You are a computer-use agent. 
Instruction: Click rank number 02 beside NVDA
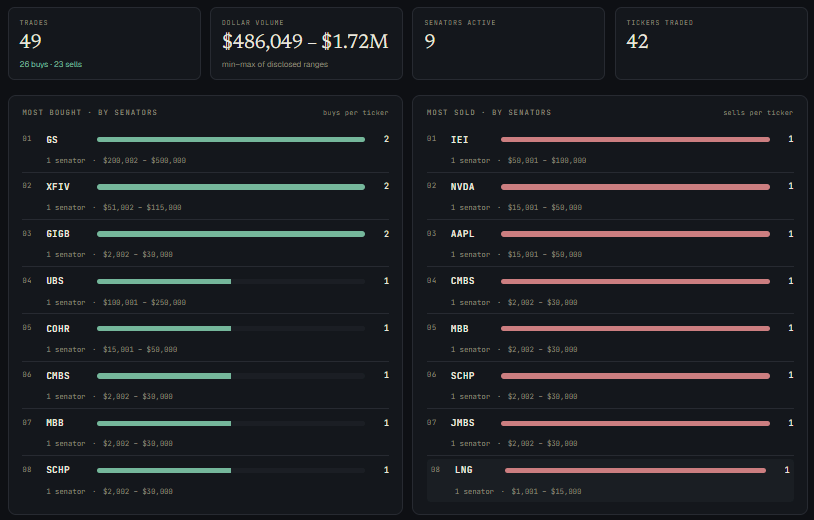pos(431,186)
